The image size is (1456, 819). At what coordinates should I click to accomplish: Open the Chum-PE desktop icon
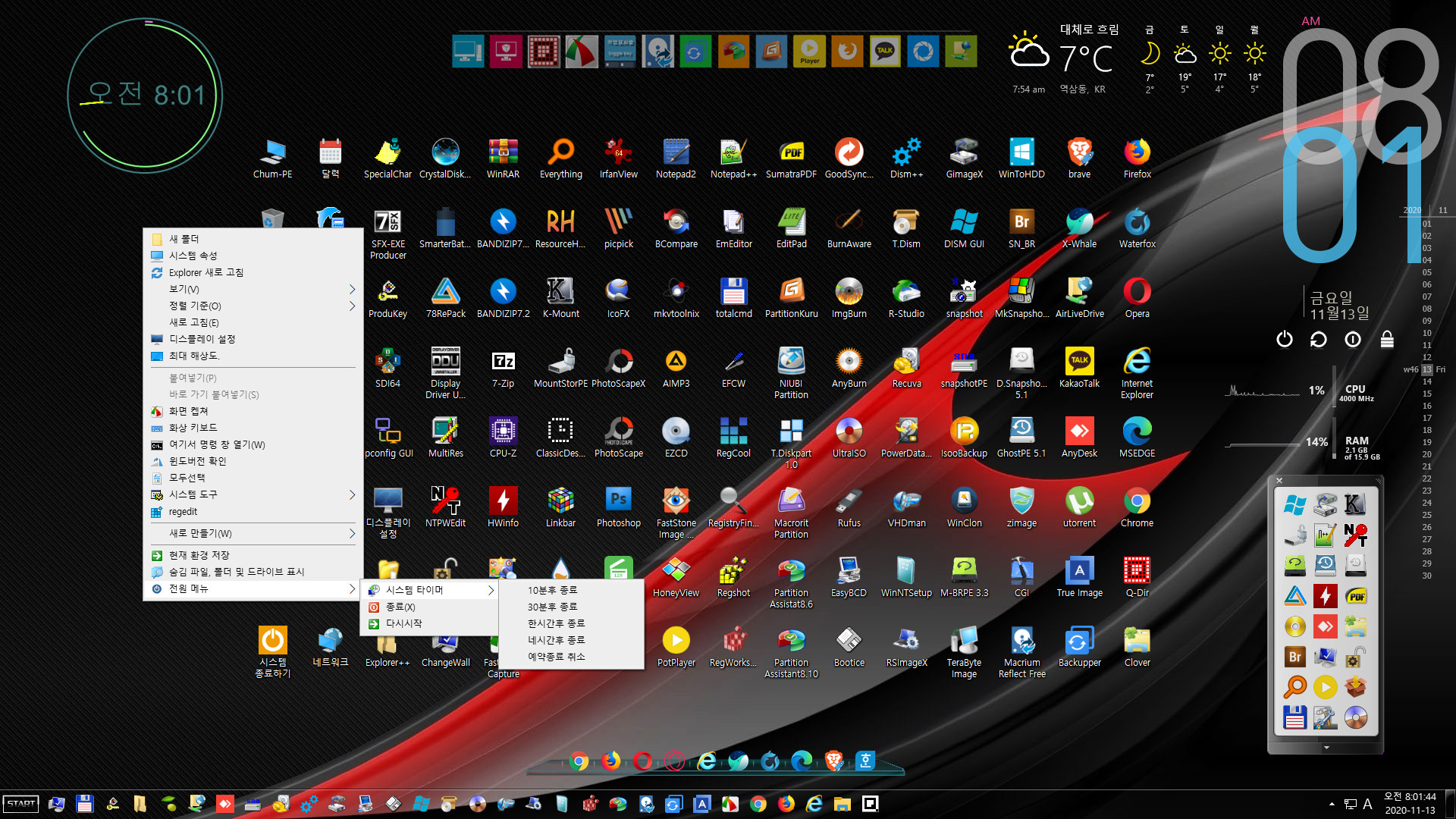[272, 158]
